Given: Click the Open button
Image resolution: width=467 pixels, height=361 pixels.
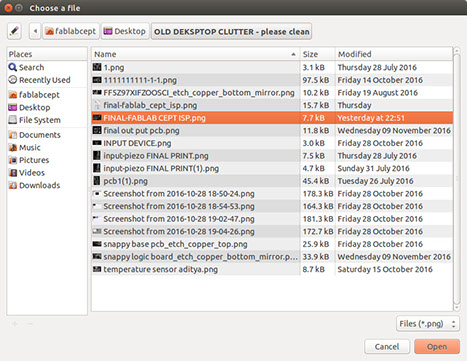Looking at the screenshot, I should tap(437, 347).
